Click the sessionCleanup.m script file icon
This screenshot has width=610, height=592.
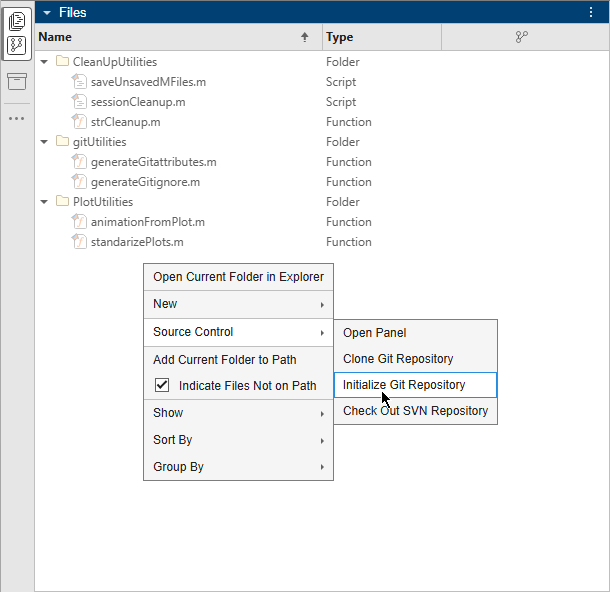tap(79, 101)
